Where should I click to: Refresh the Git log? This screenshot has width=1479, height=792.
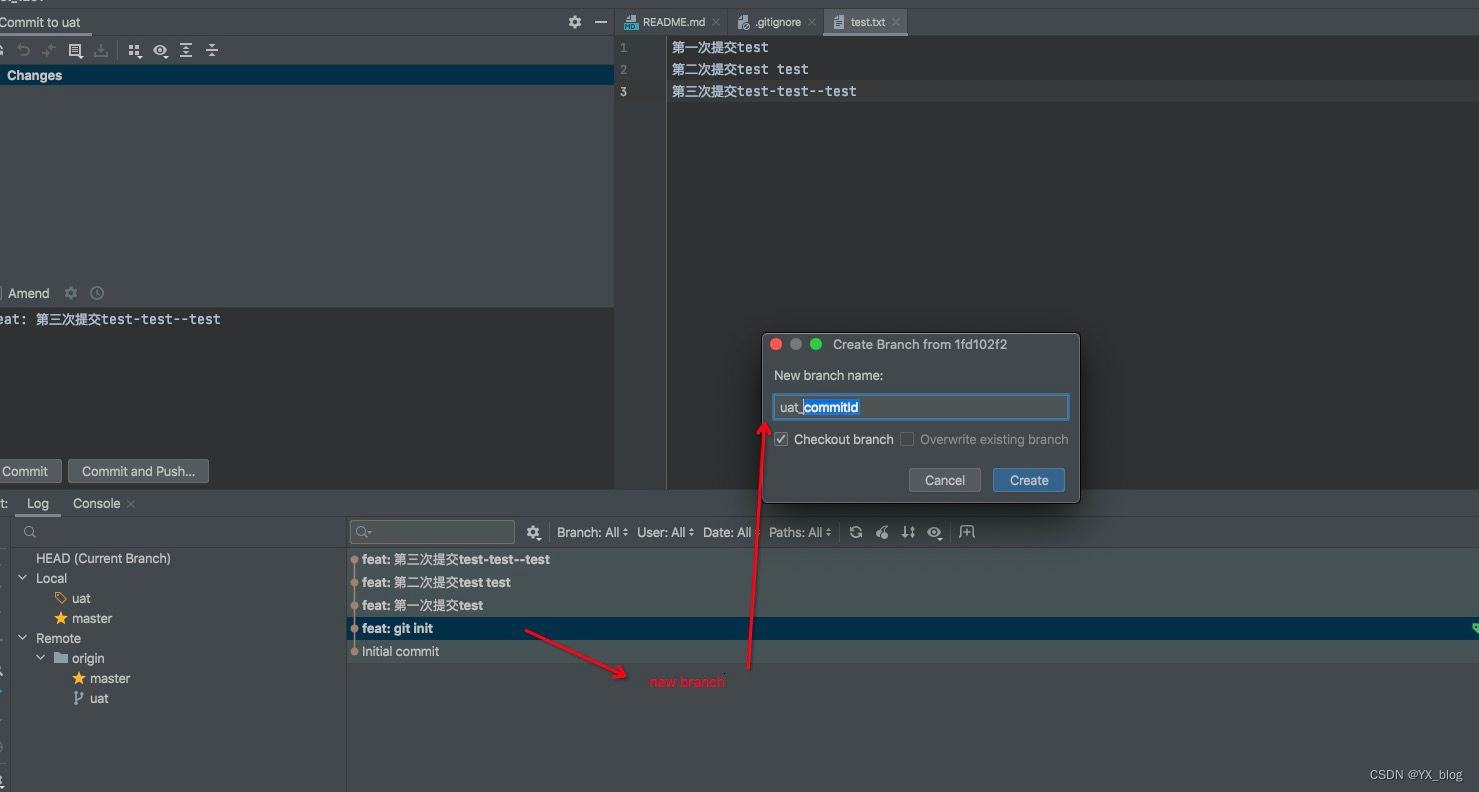pyautogui.click(x=855, y=531)
